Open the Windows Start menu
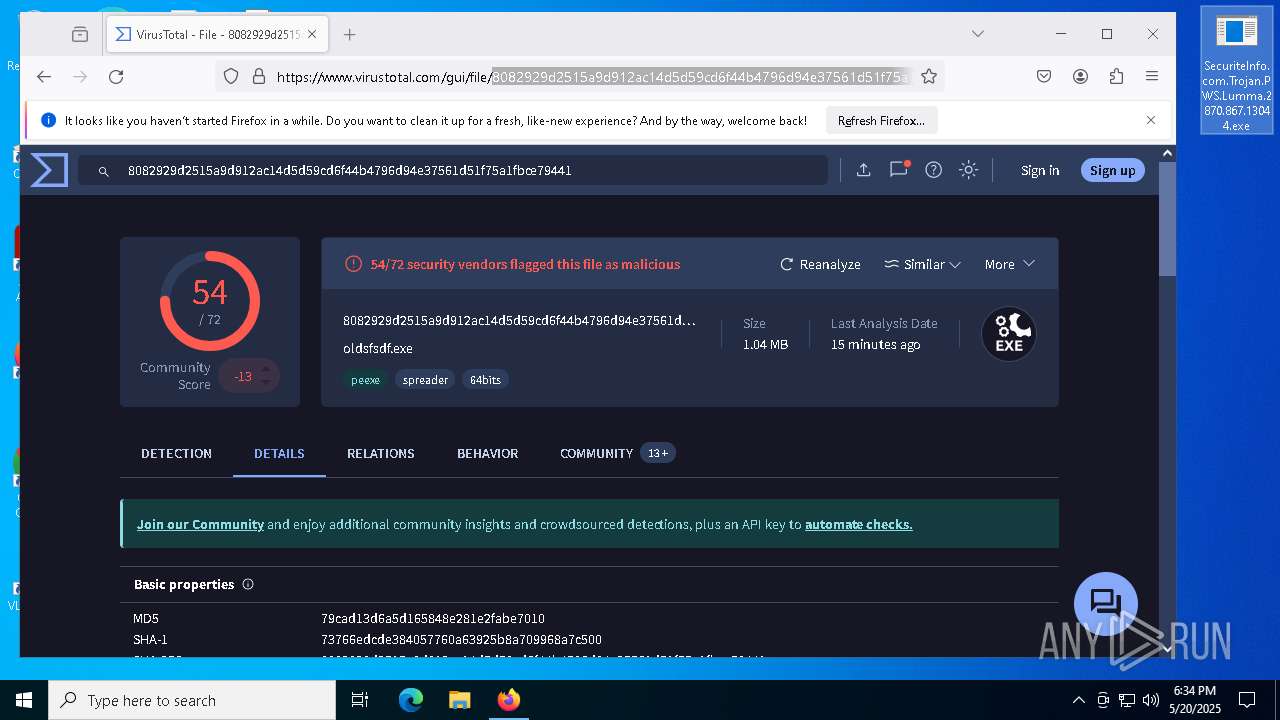This screenshot has height=720, width=1280. click(x=24, y=700)
